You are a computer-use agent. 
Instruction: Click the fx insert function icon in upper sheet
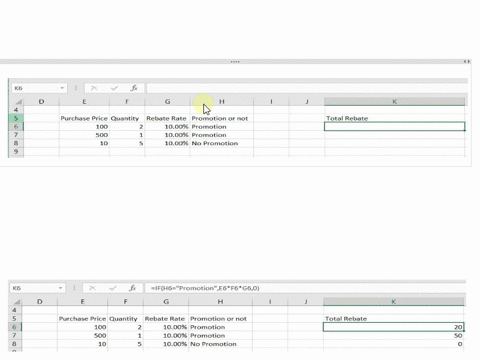pyautogui.click(x=134, y=88)
